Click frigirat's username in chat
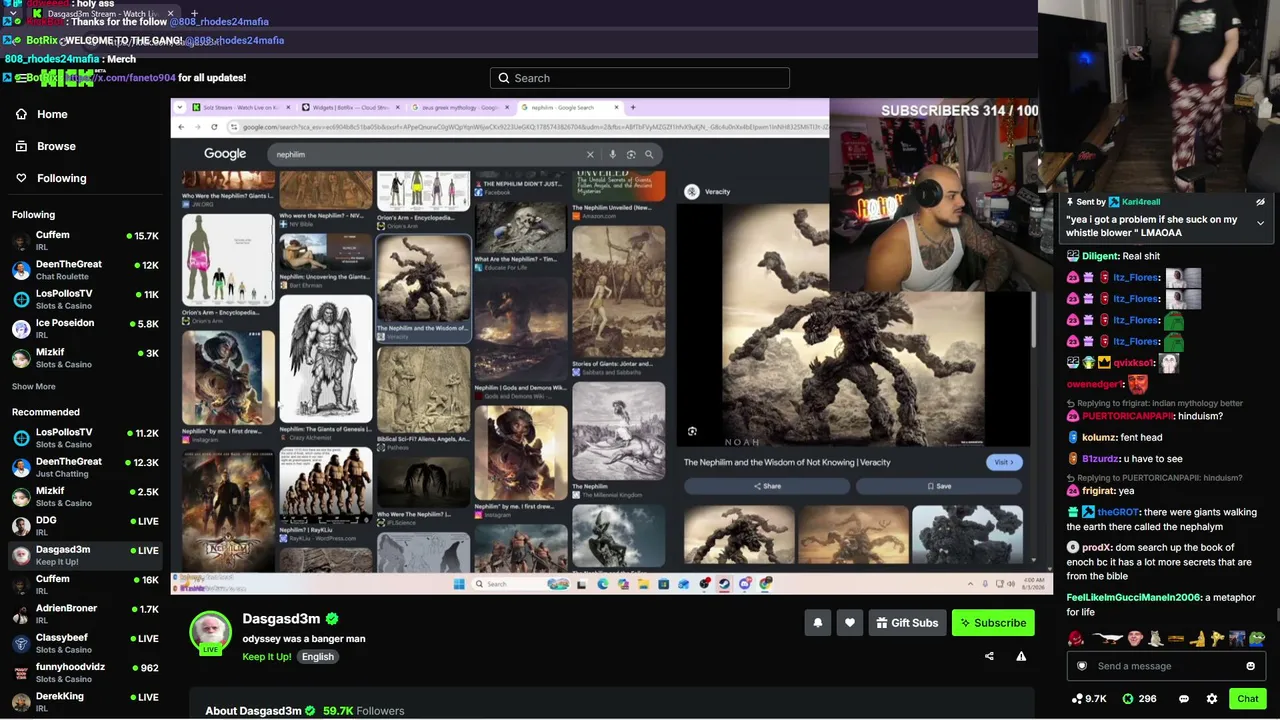 pyautogui.click(x=1097, y=491)
